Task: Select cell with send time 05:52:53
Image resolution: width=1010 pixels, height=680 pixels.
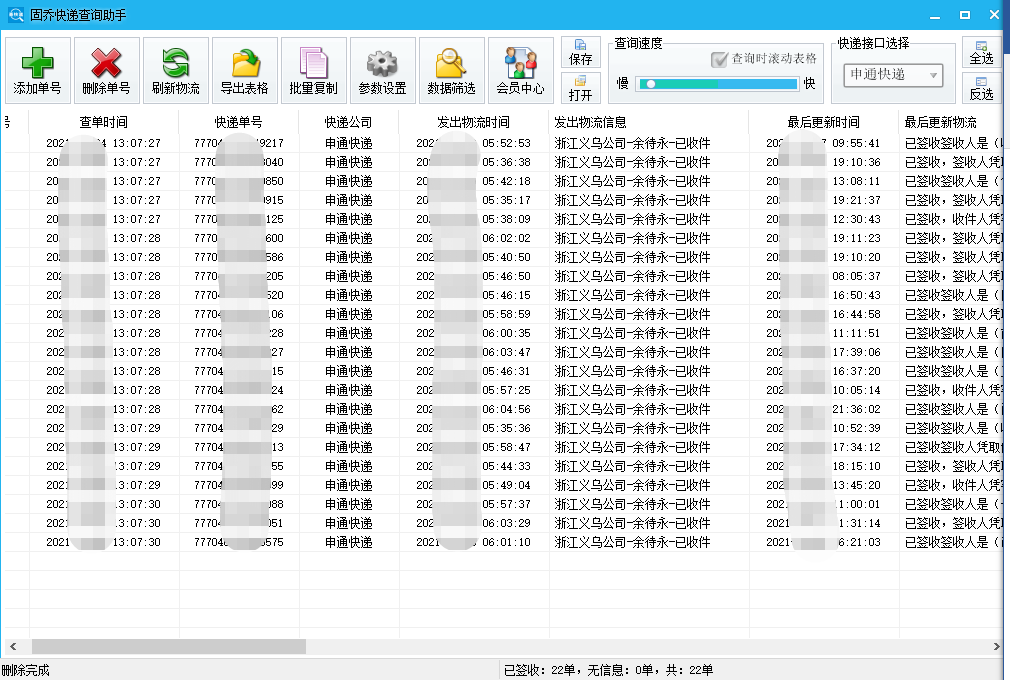Action: 473,143
